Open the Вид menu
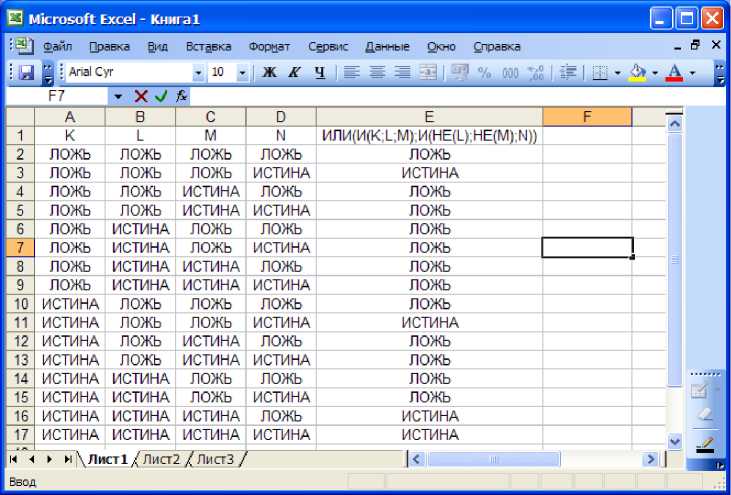Screen dimensions: 731x495 [158, 47]
